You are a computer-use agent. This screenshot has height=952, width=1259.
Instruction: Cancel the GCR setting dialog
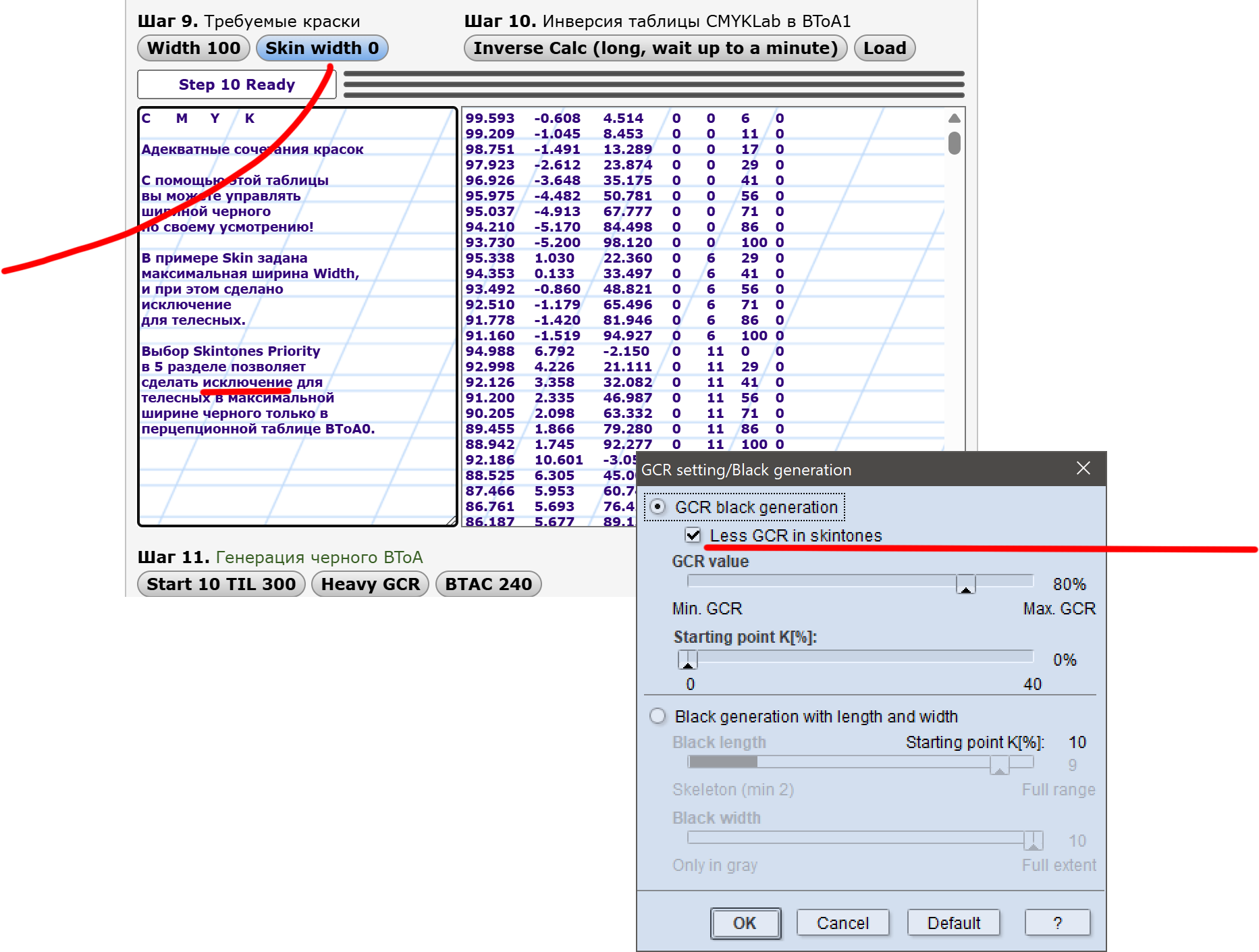(842, 923)
